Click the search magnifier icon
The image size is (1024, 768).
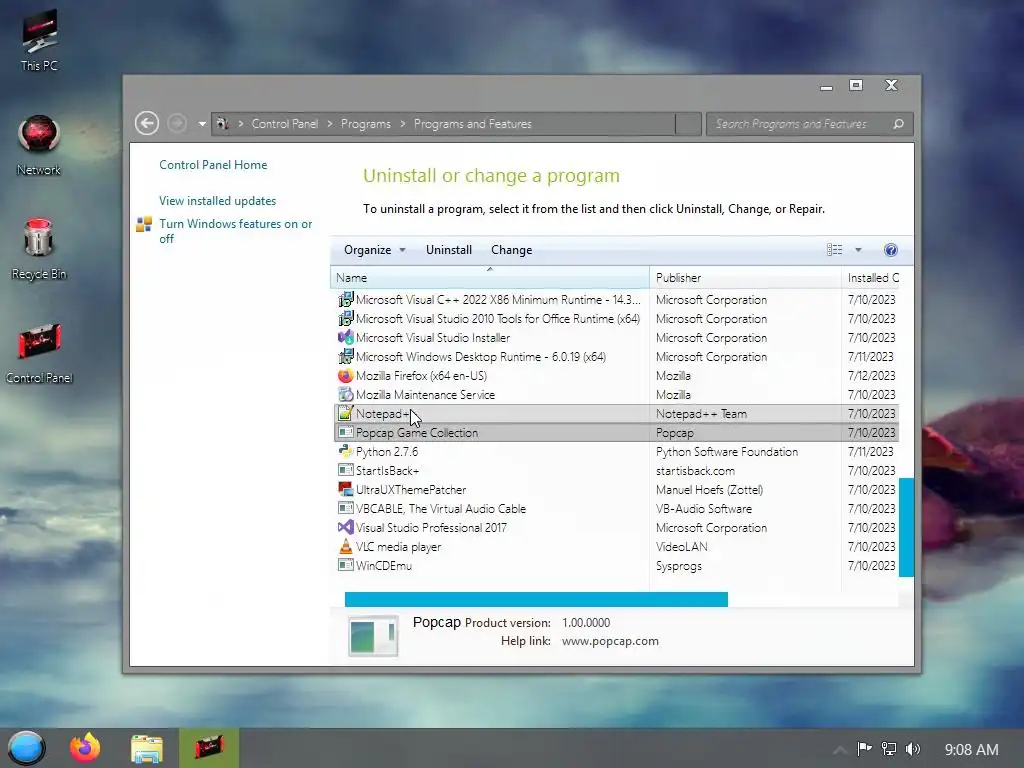click(899, 123)
